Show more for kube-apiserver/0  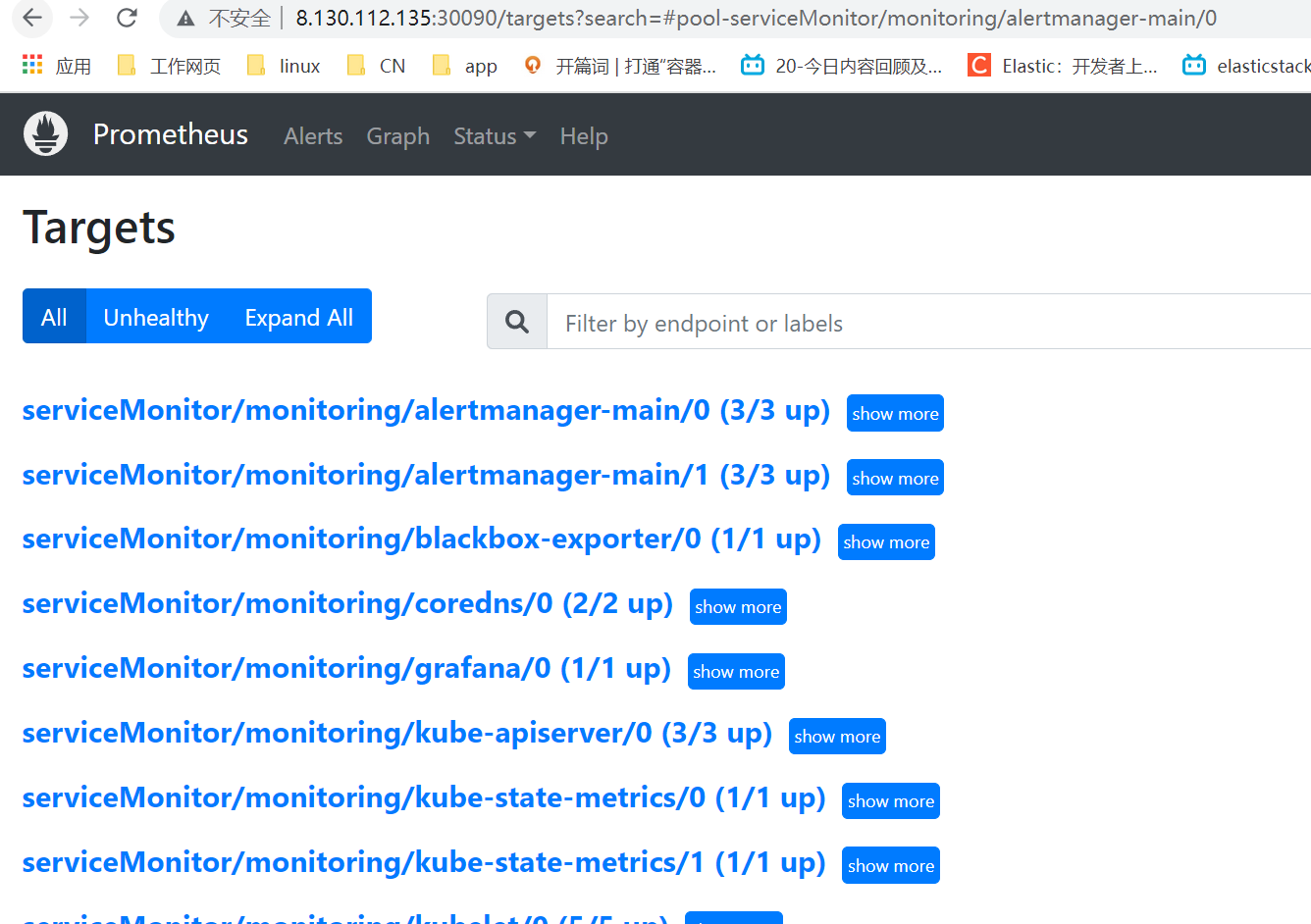pyautogui.click(x=837, y=736)
